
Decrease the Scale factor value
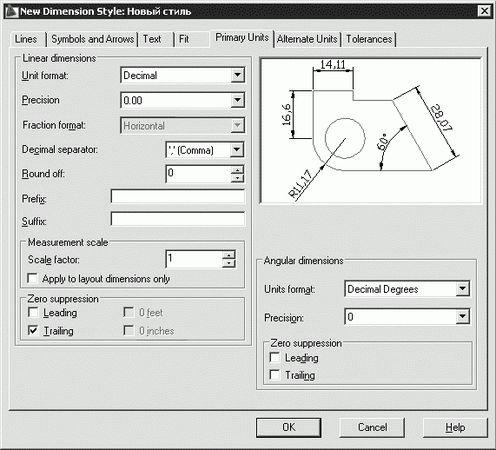point(228,263)
